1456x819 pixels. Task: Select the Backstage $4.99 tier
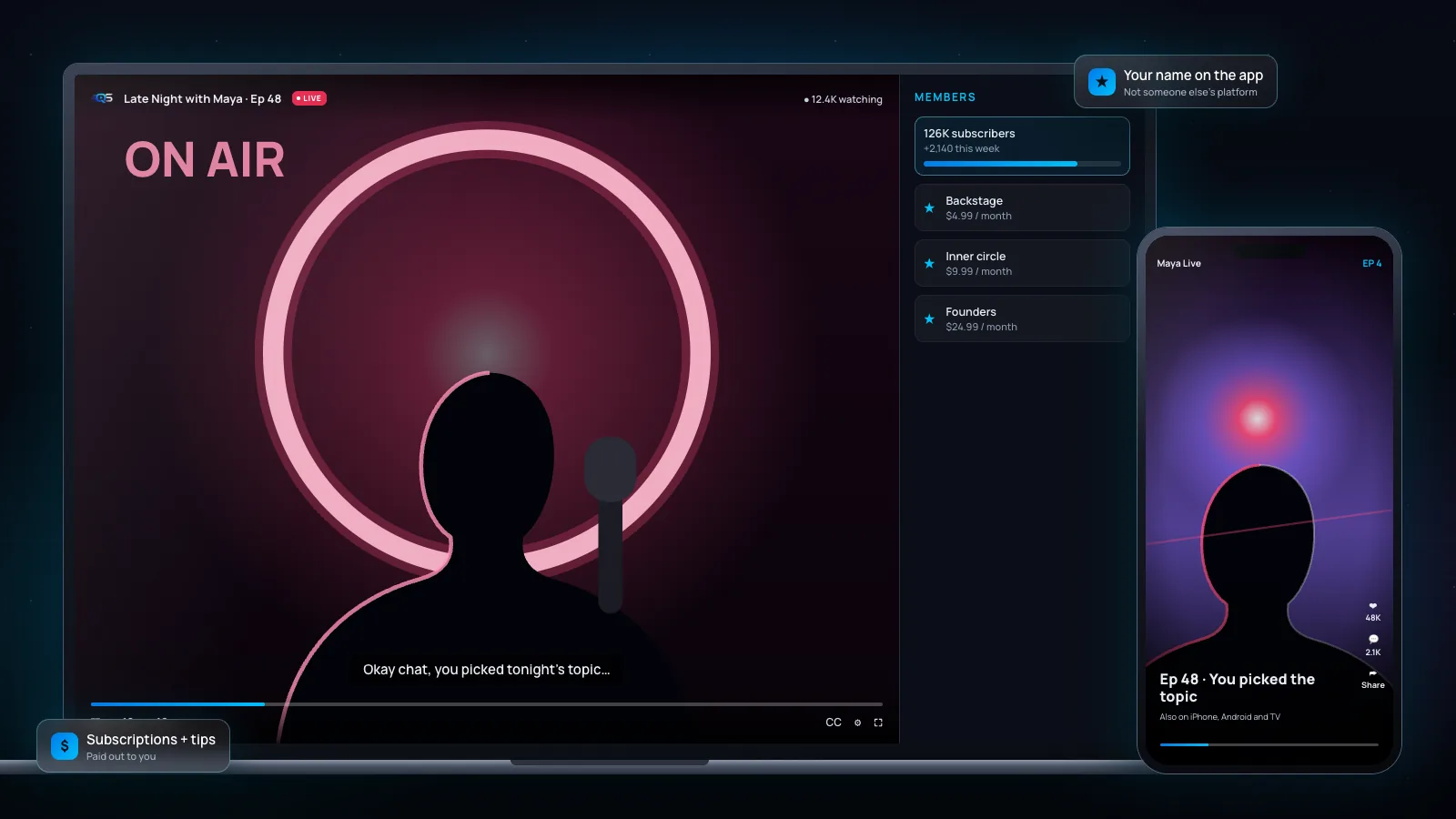[1022, 207]
